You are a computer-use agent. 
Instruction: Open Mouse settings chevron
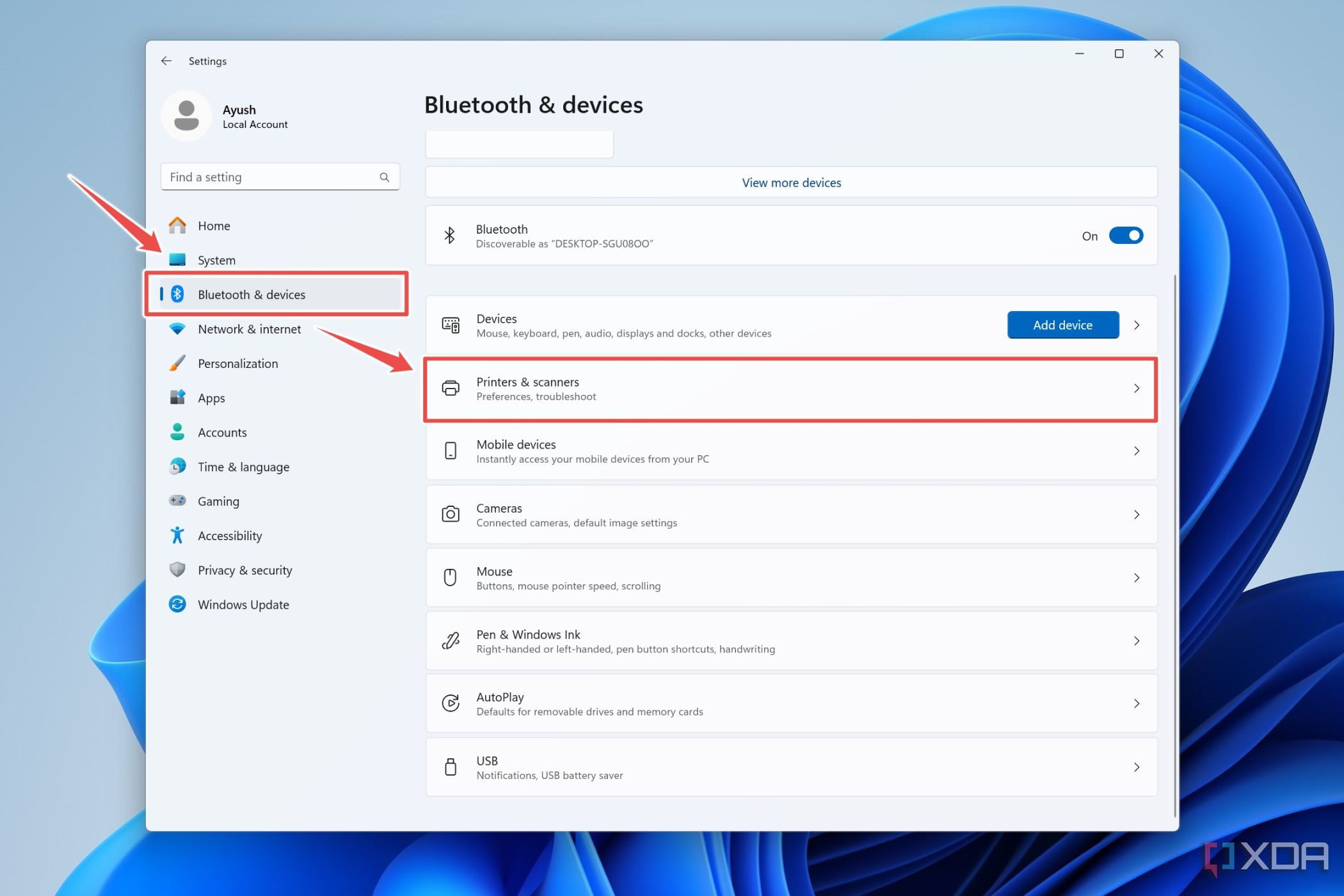(x=1137, y=578)
